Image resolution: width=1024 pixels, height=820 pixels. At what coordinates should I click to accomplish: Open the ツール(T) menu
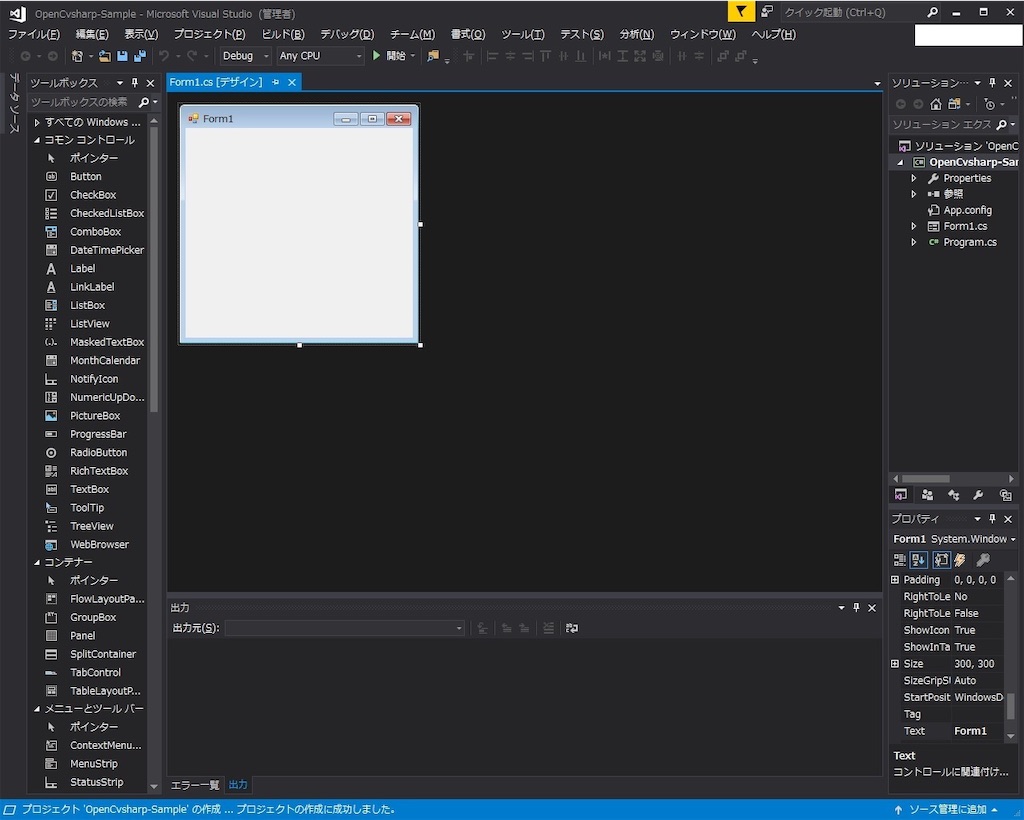522,35
